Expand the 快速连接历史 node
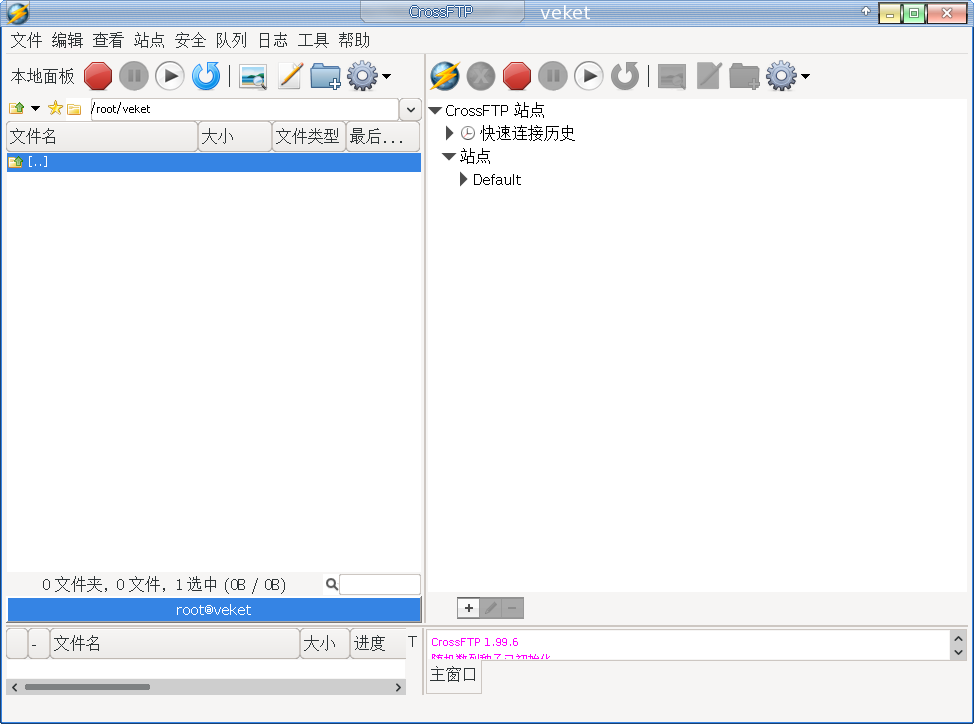Screen dimensions: 974x724 450,133
